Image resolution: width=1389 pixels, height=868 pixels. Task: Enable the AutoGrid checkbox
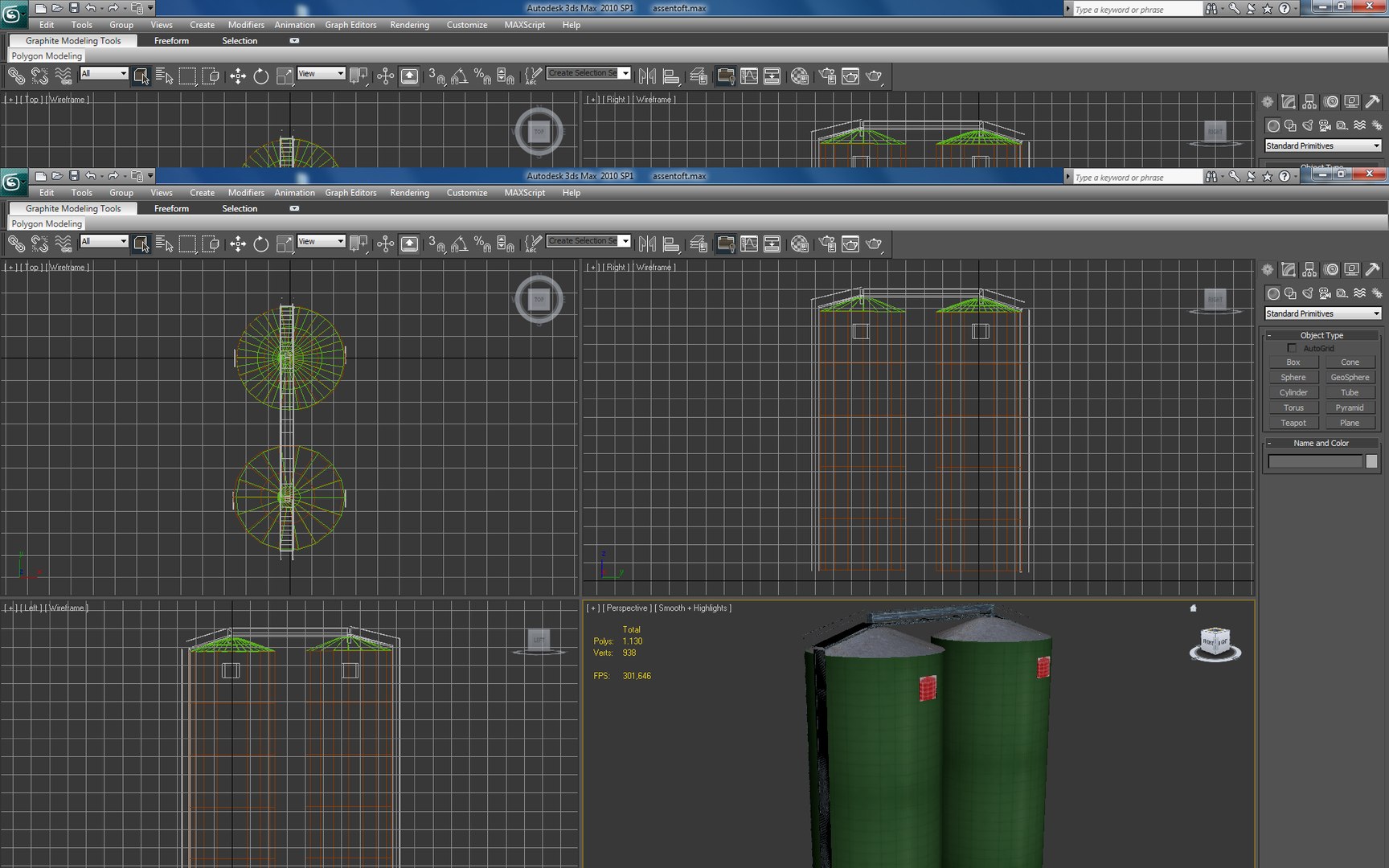coord(1292,348)
